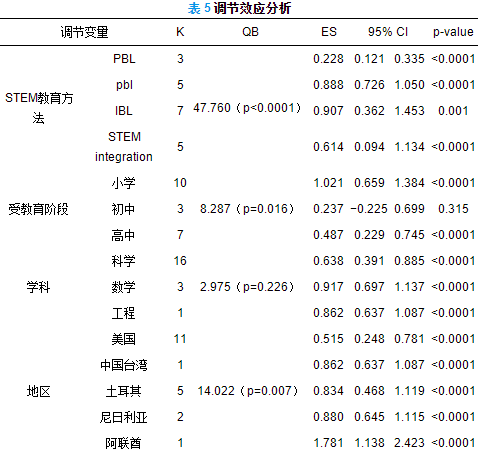The width and height of the screenshot is (478, 451).
Task: Select the 'ES' column header
Action: (329, 32)
